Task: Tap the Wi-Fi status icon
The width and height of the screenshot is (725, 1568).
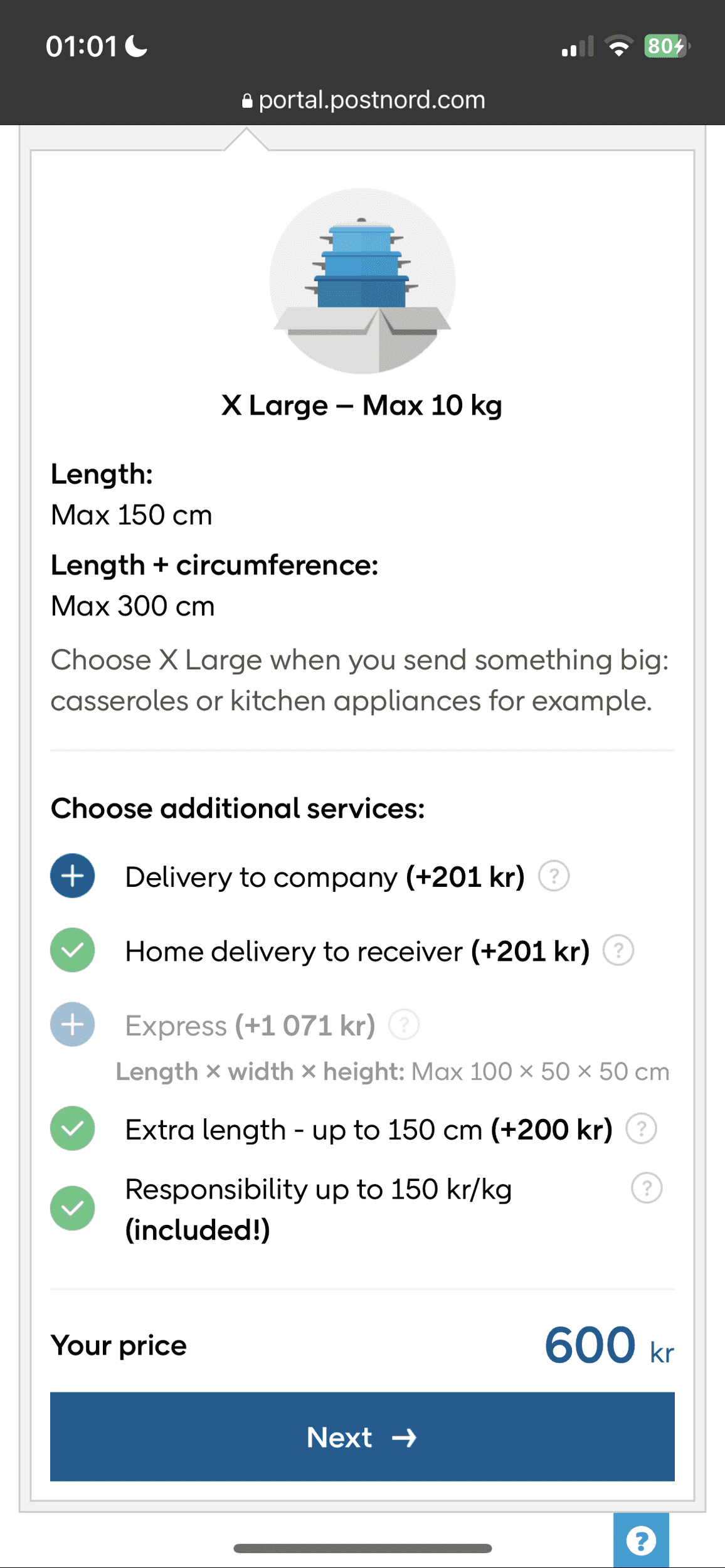Action: point(618,46)
